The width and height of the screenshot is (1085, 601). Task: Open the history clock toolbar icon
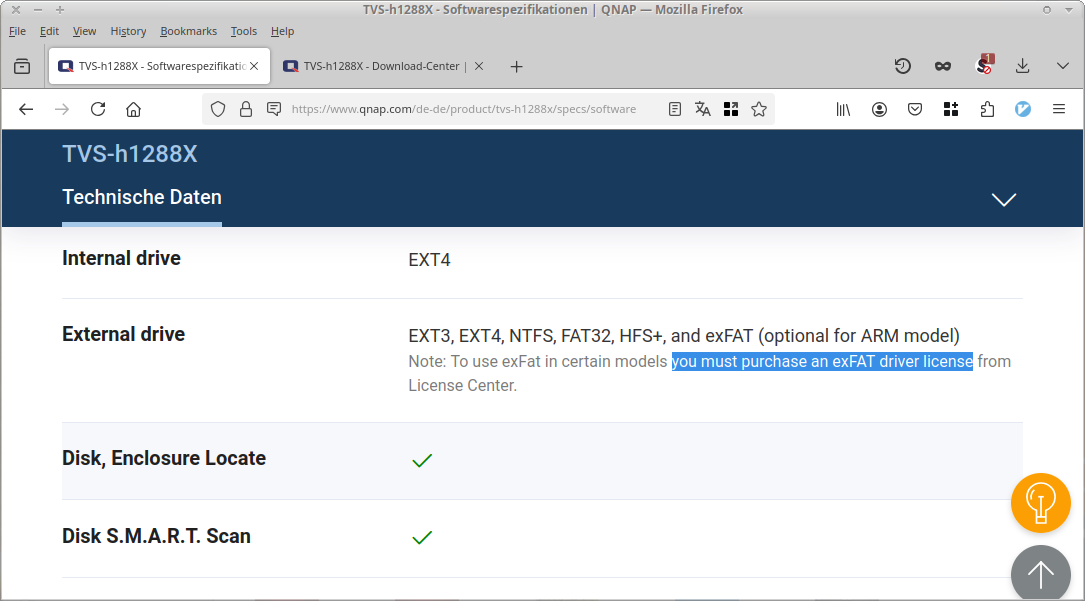pos(902,66)
